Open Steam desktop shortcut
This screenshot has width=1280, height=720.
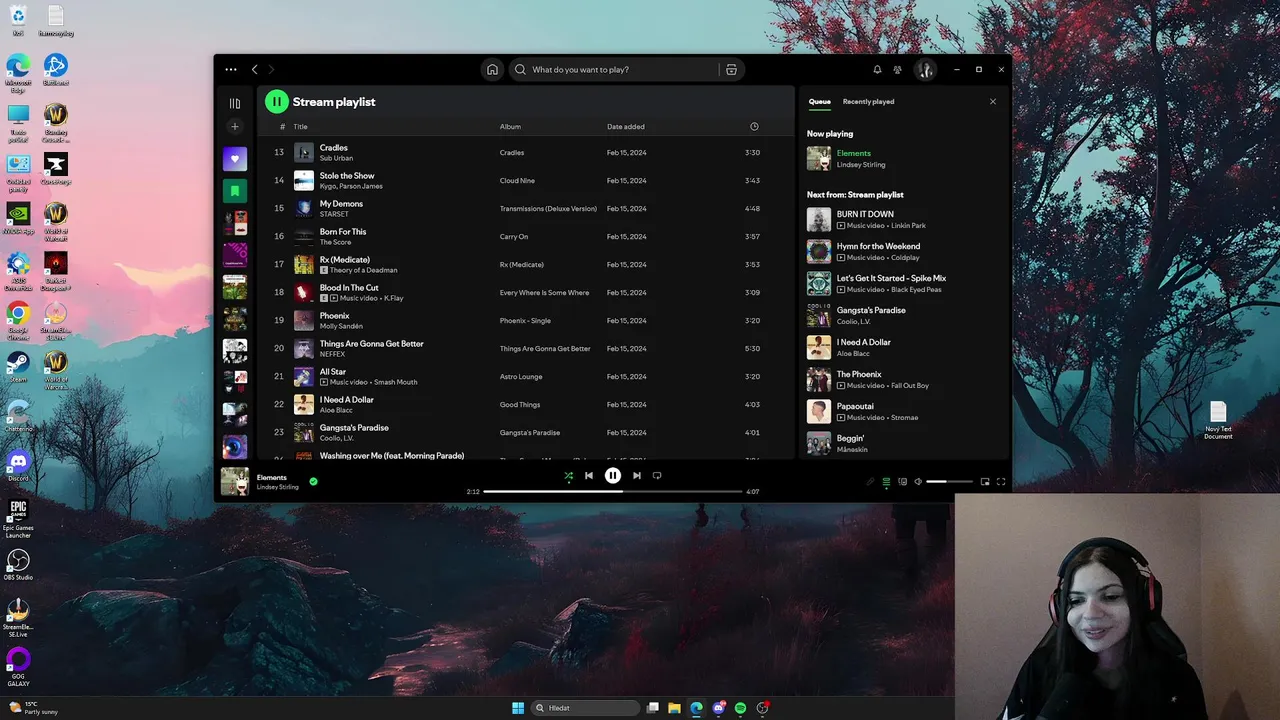[x=18, y=366]
